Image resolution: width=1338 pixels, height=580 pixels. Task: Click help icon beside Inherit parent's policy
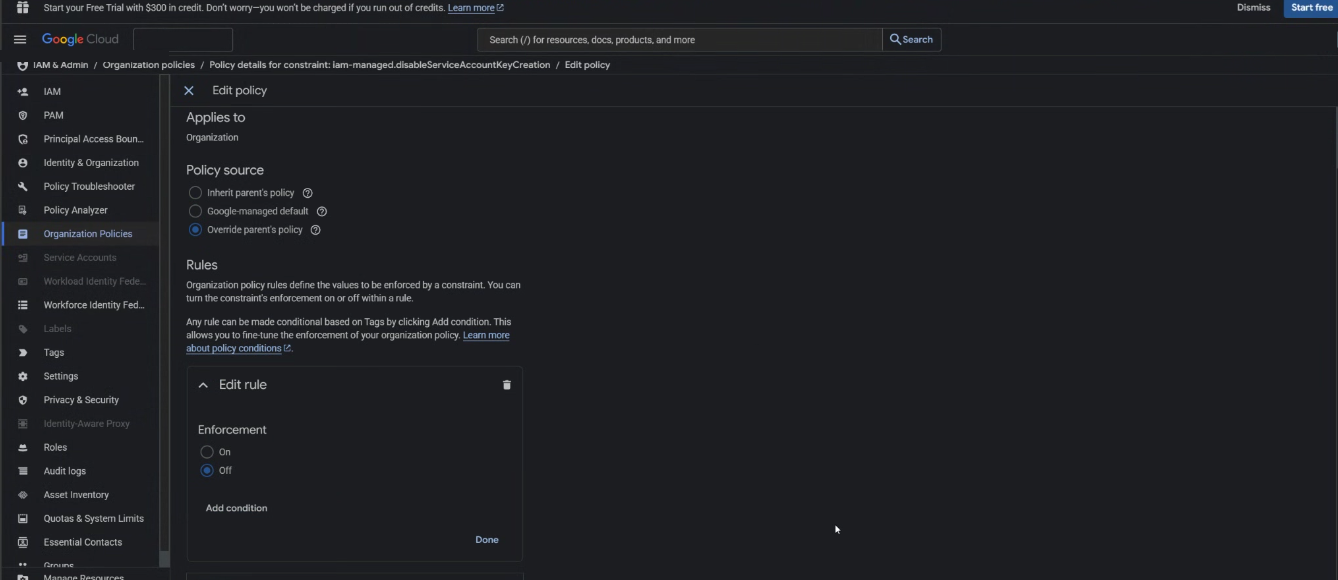click(308, 193)
